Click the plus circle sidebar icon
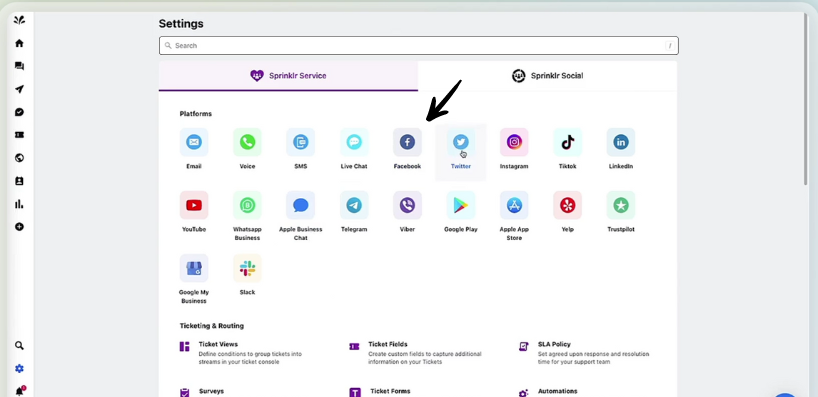Viewport: 818px width, 397px height. pos(19,227)
